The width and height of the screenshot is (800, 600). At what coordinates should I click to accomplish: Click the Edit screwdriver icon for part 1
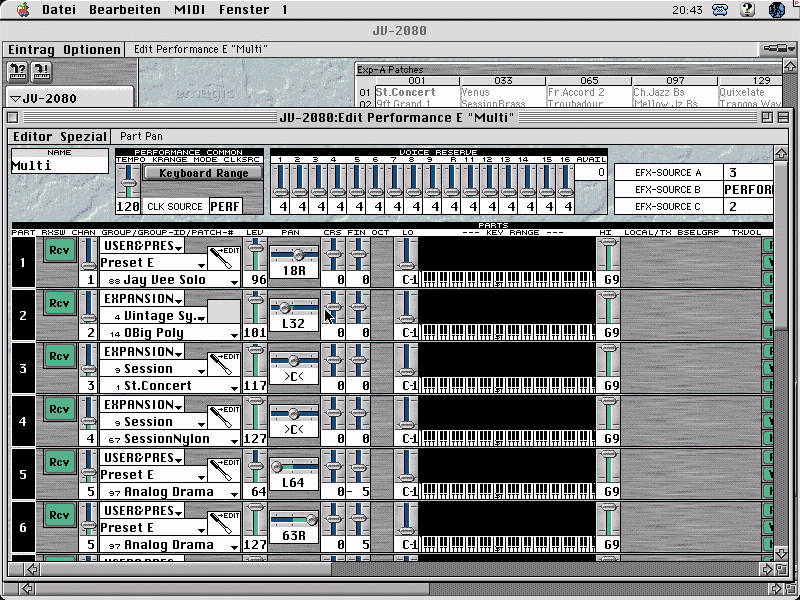click(x=224, y=258)
